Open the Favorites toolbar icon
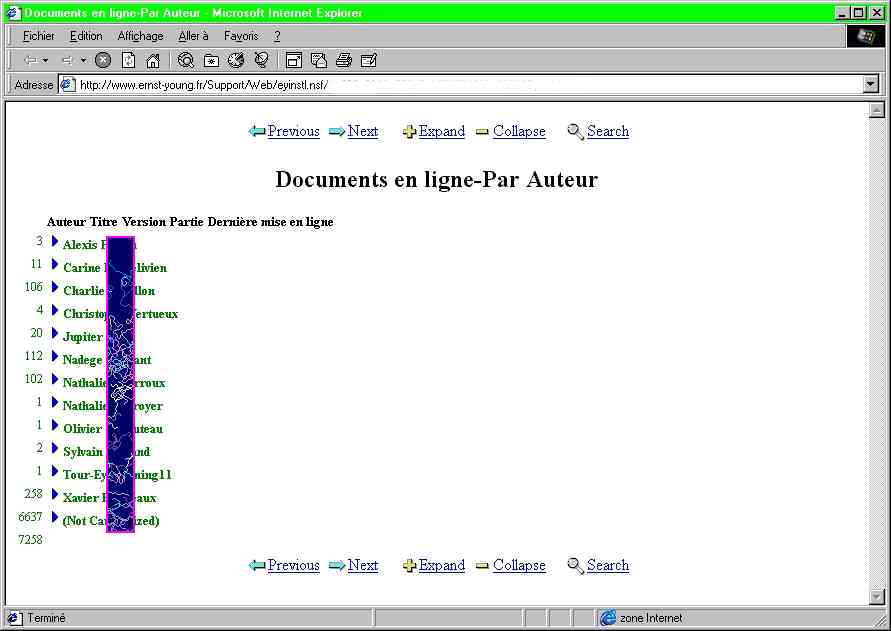The width and height of the screenshot is (891, 631). (211, 60)
